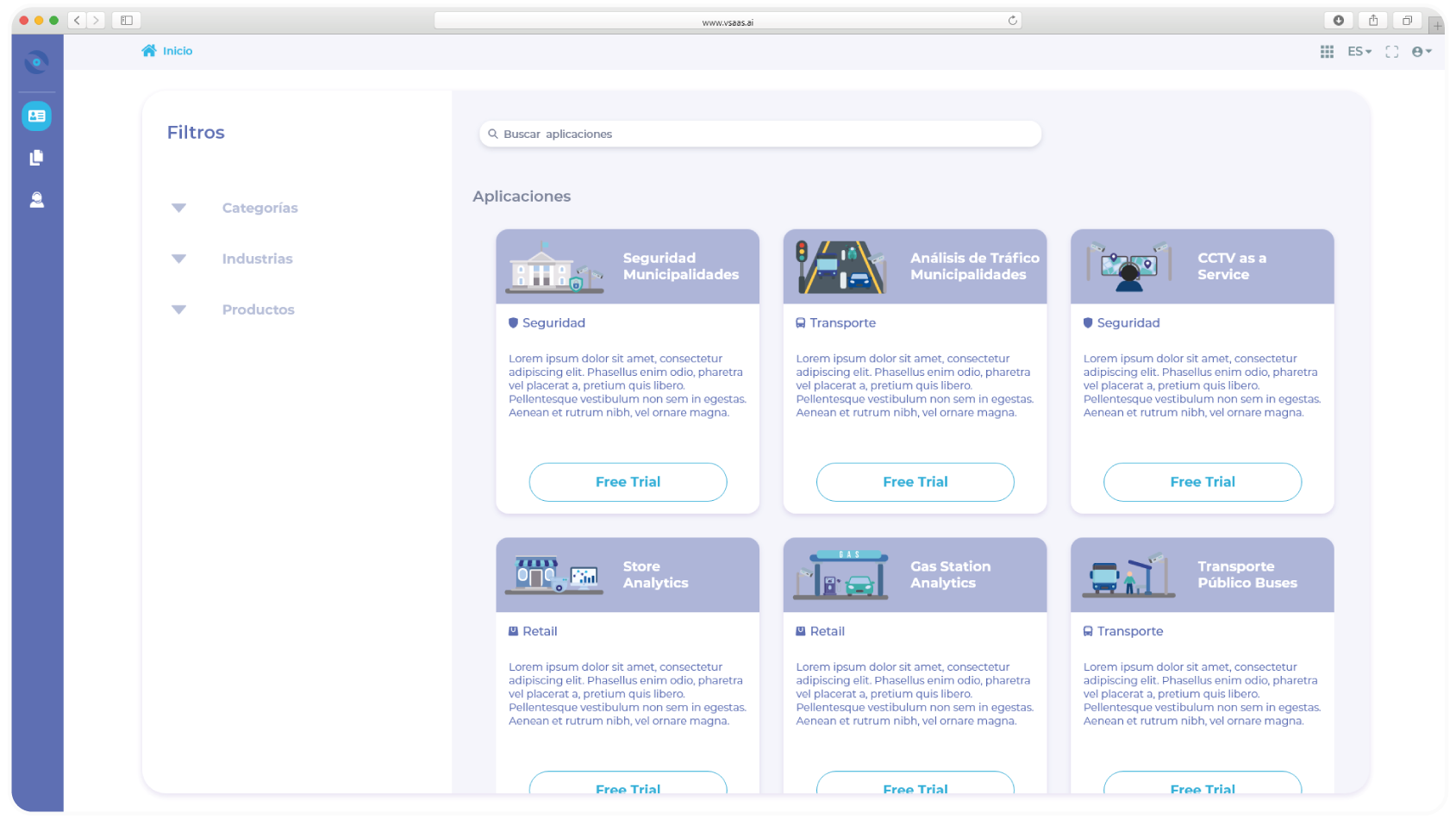1456x819 pixels.
Task: Expand the Categorías filter
Action: click(179, 208)
